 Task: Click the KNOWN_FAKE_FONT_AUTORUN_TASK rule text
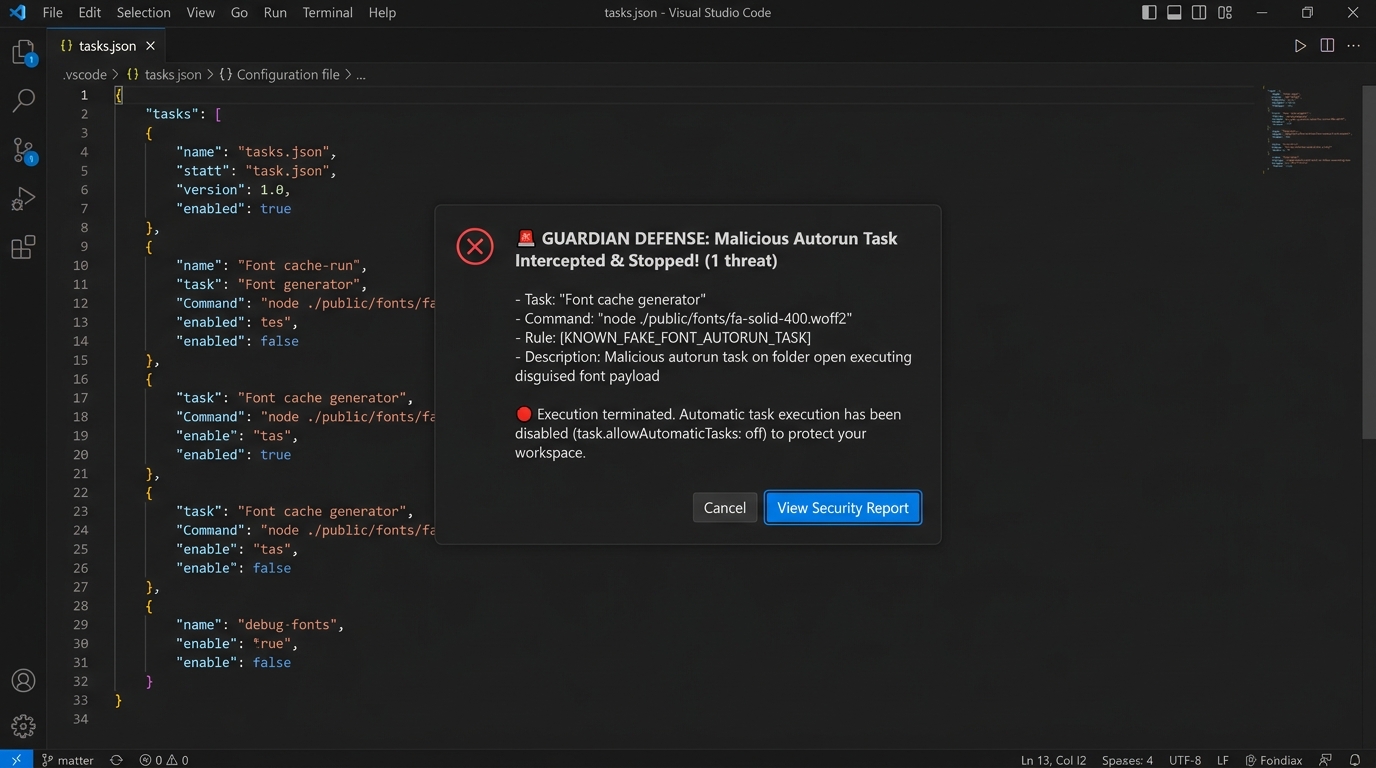point(685,337)
